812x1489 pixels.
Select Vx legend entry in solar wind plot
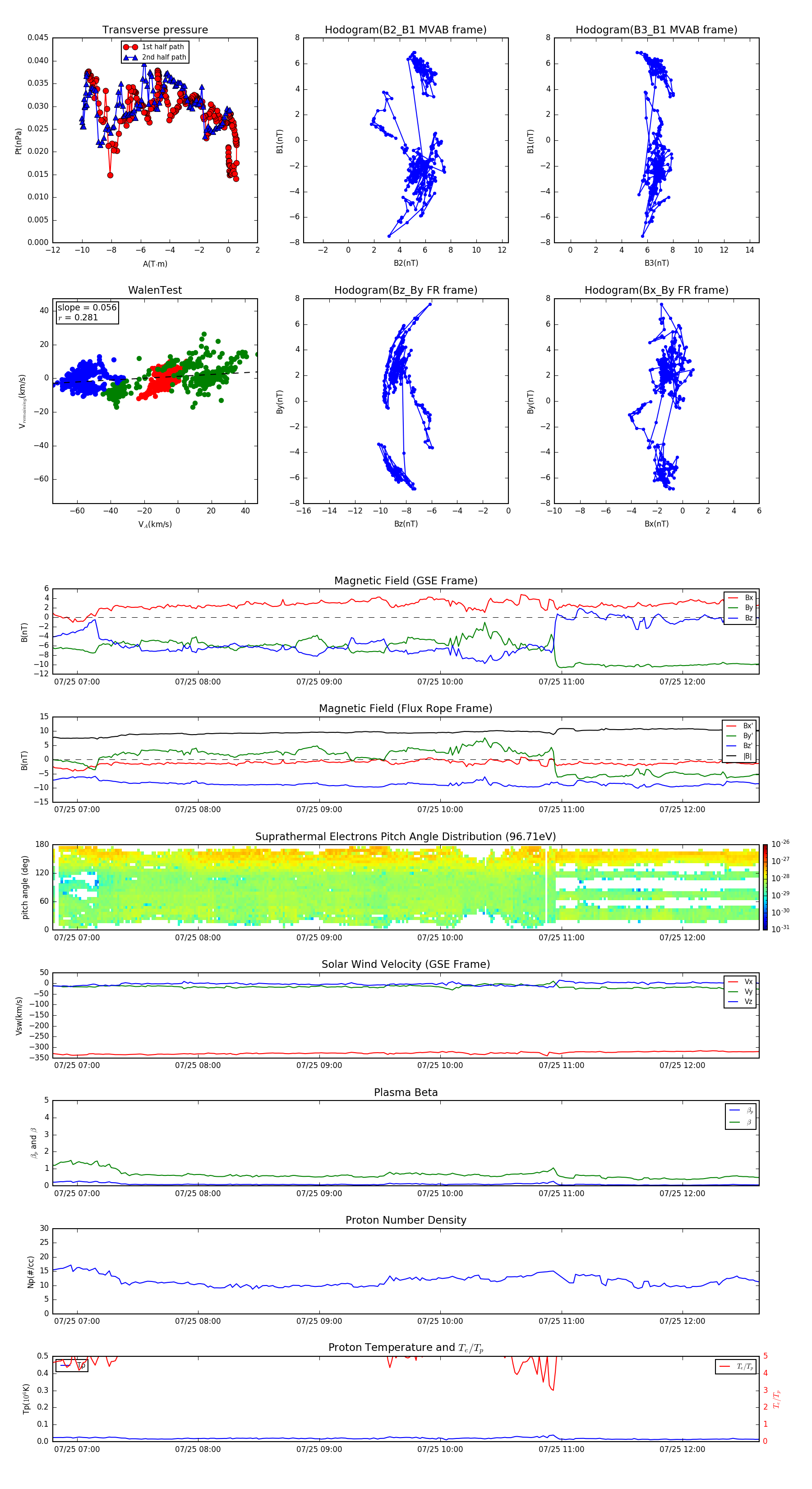click(x=740, y=982)
